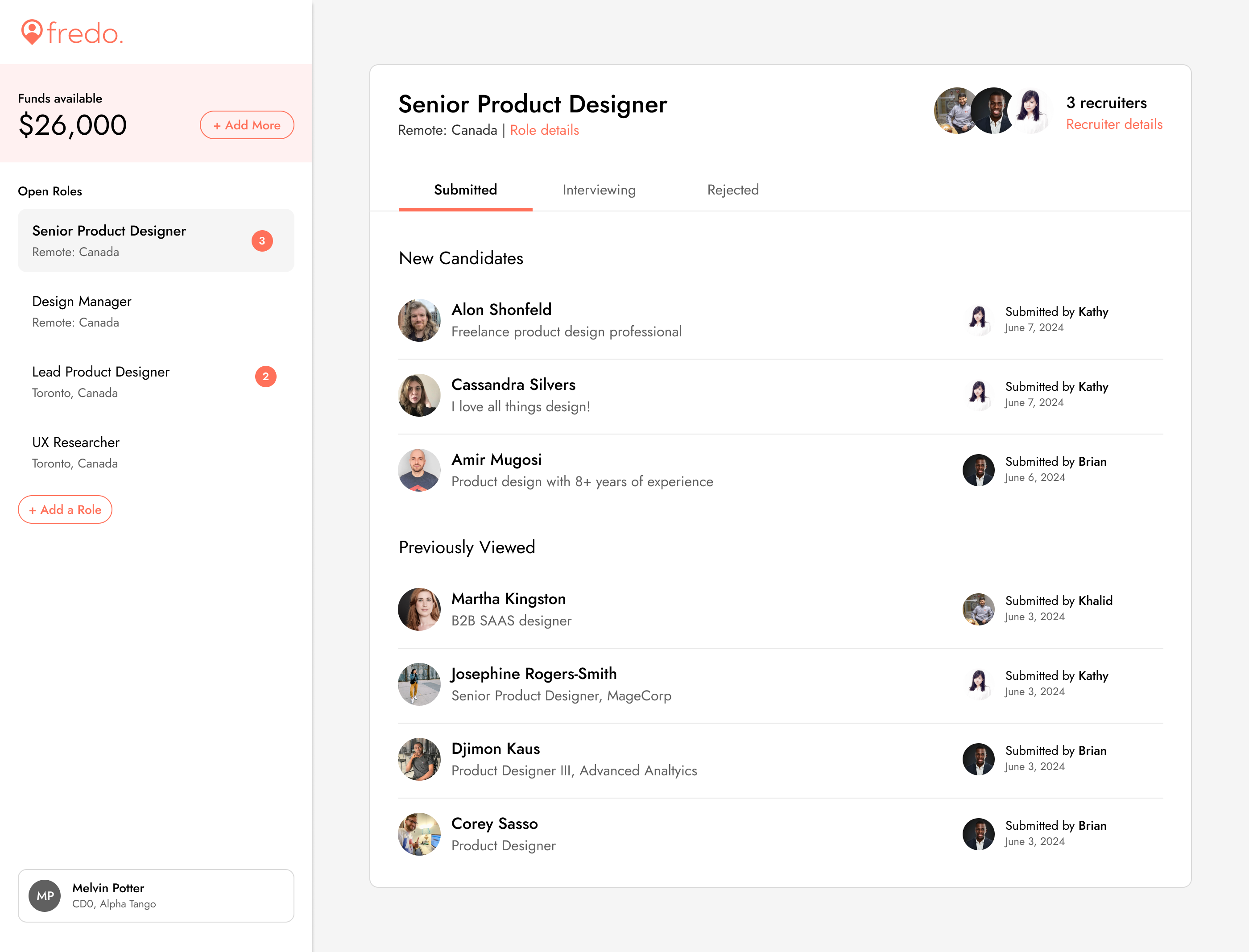Click the badge showing 2 on Lead Product Designer
The image size is (1249, 952).
click(x=265, y=376)
